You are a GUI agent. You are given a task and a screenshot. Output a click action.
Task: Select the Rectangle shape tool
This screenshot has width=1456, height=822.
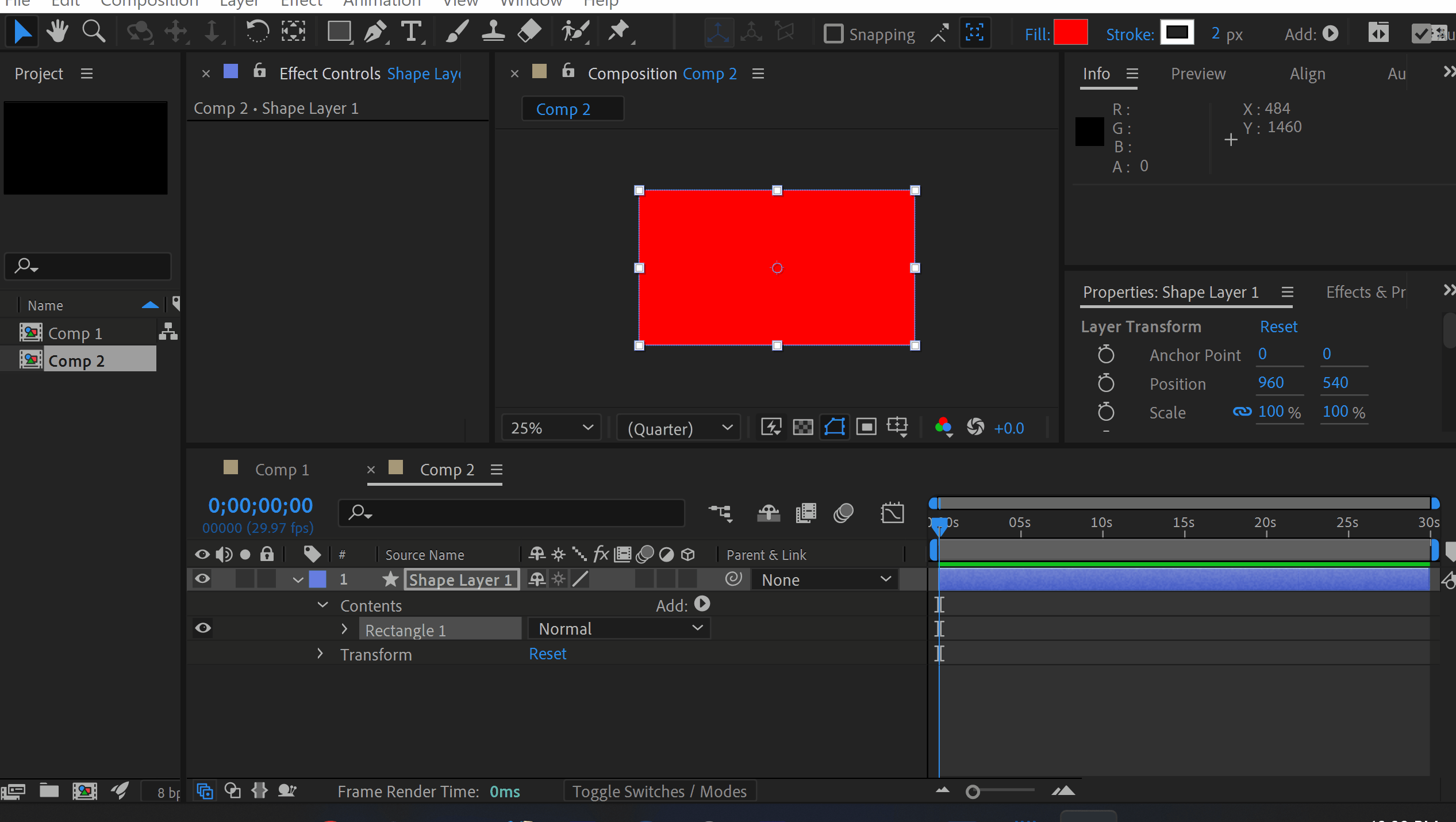tap(339, 32)
